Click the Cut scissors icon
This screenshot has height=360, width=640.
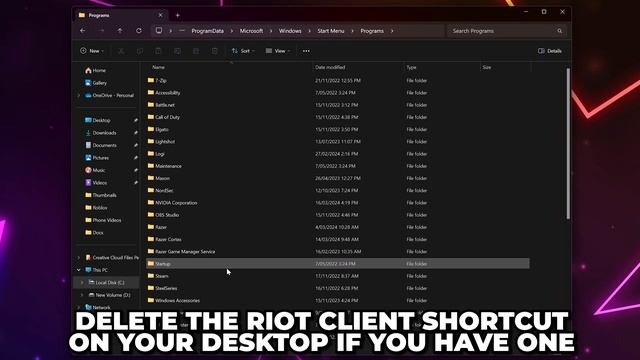[121, 51]
